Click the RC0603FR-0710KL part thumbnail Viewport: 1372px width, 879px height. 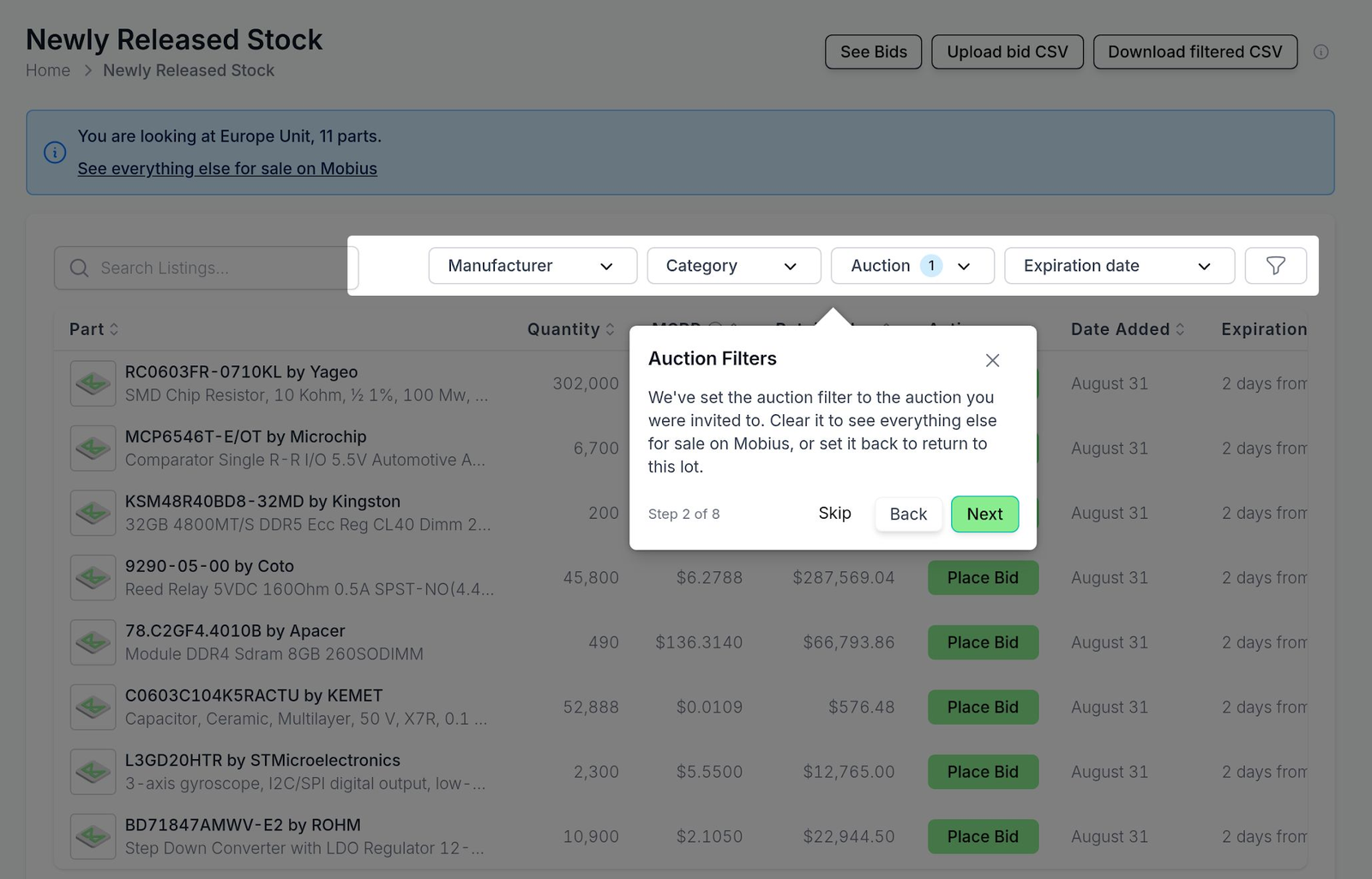pyautogui.click(x=93, y=383)
